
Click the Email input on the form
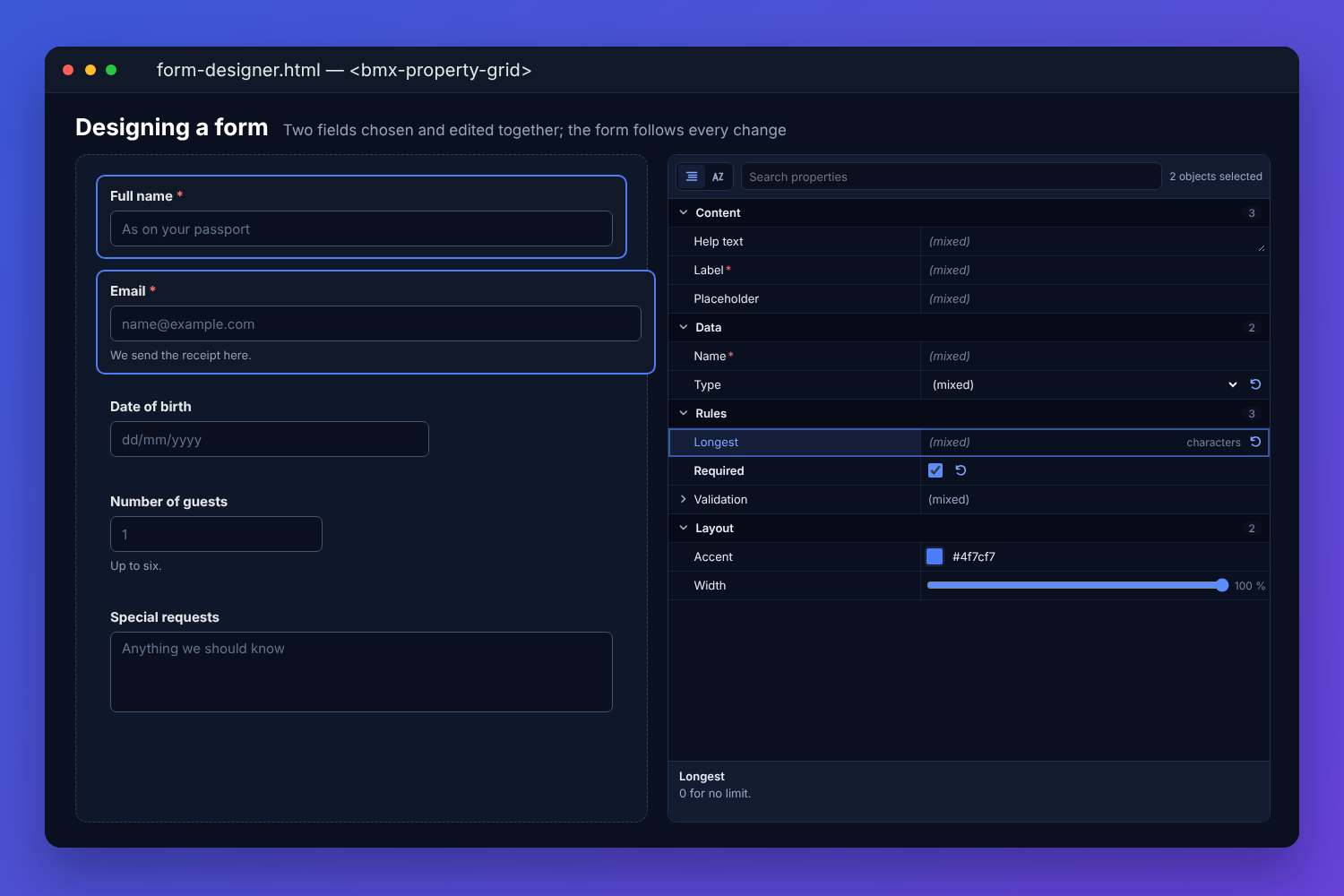375,323
